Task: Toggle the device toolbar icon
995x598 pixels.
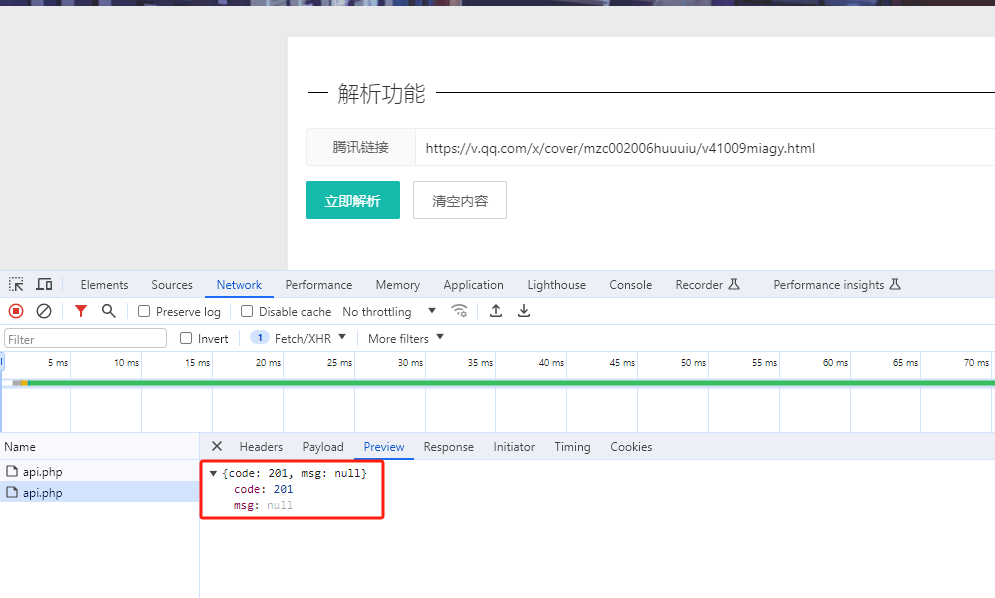Action: click(44, 284)
